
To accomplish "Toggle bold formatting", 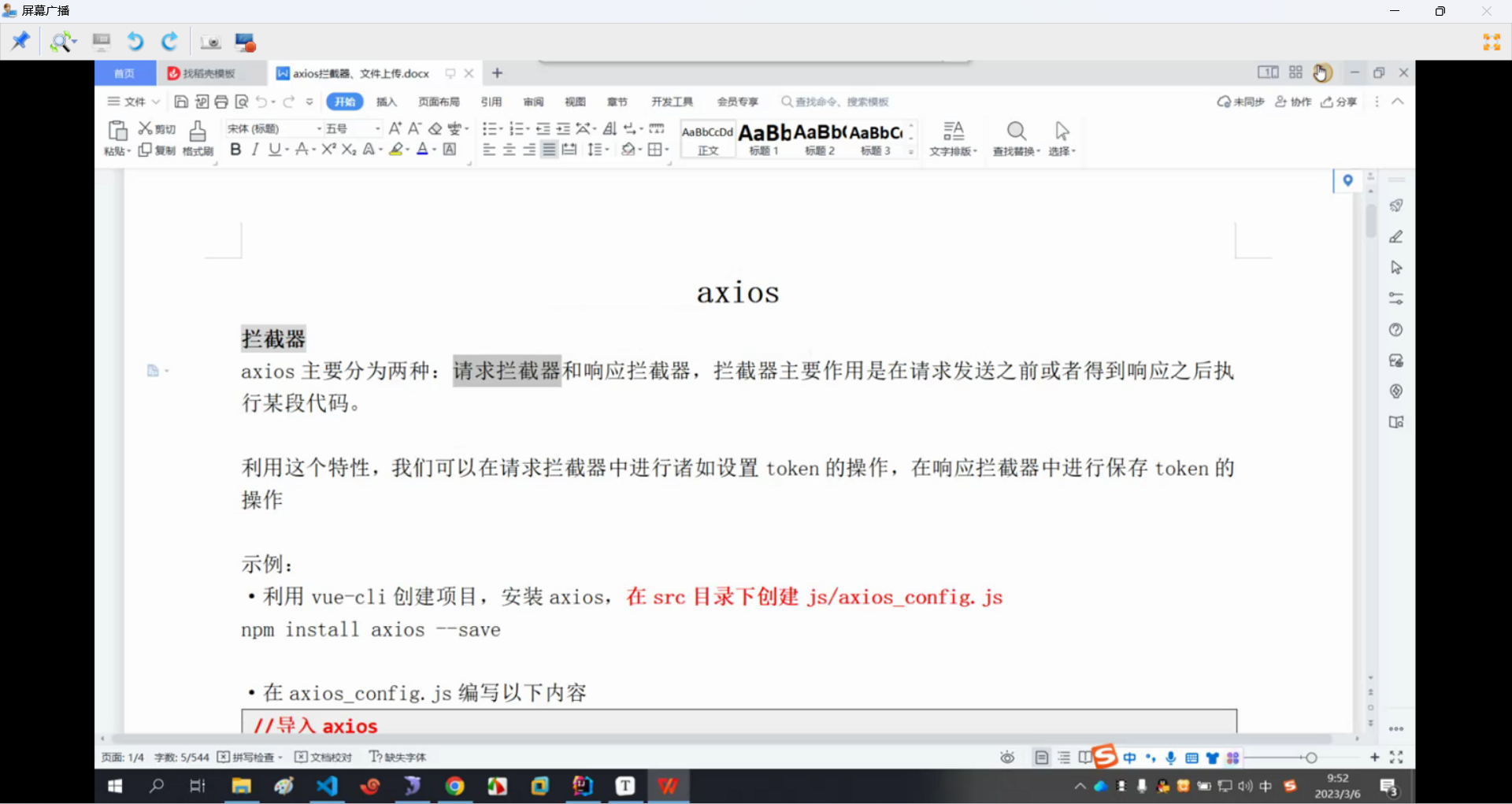I will coord(235,150).
